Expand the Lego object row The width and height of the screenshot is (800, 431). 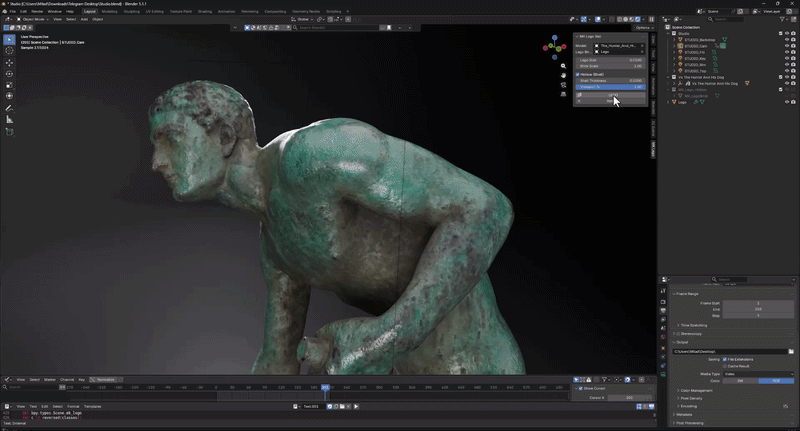pyautogui.click(x=668, y=102)
